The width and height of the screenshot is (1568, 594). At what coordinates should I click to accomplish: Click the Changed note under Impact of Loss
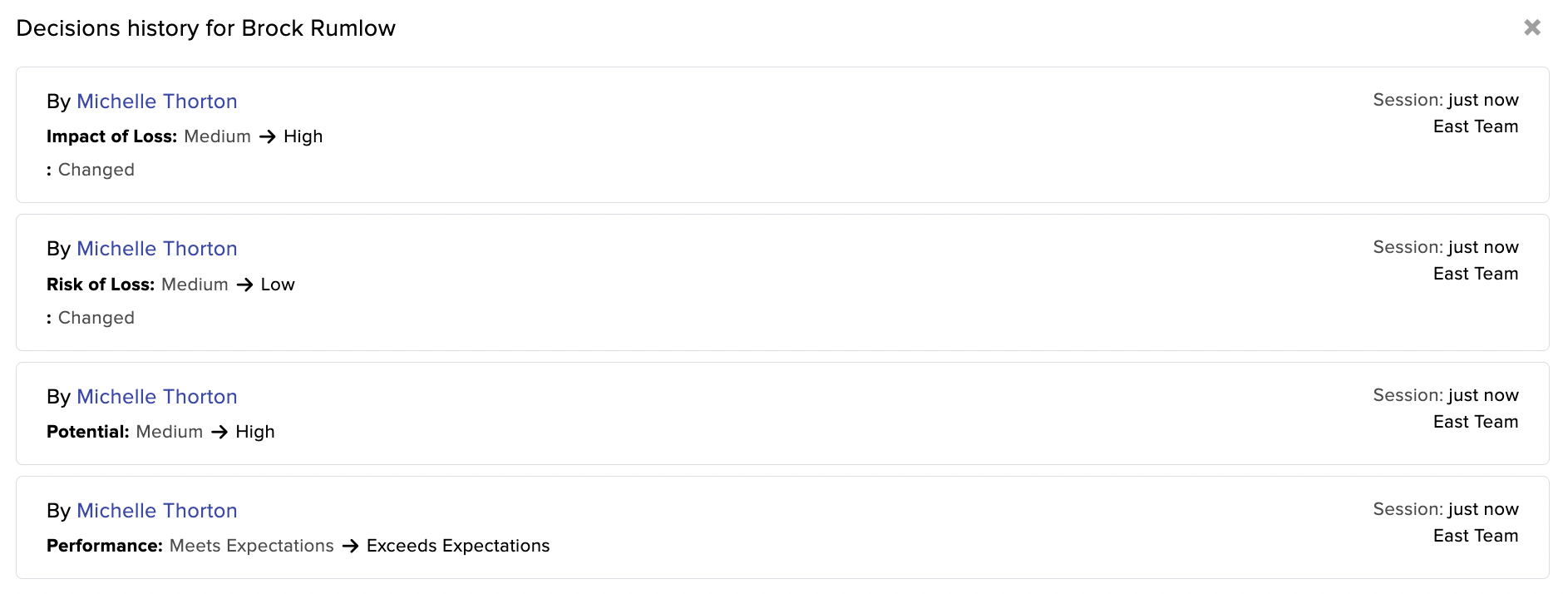[96, 170]
